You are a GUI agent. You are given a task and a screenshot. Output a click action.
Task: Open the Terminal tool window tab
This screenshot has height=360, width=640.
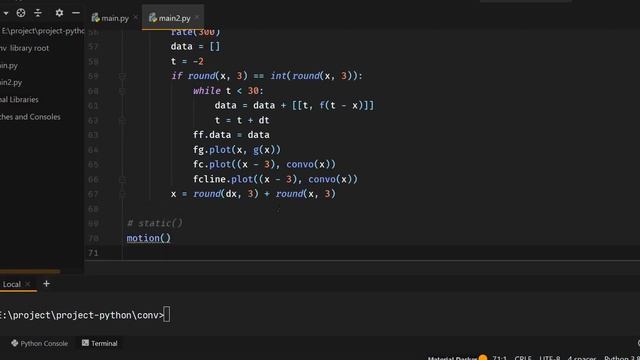point(100,343)
